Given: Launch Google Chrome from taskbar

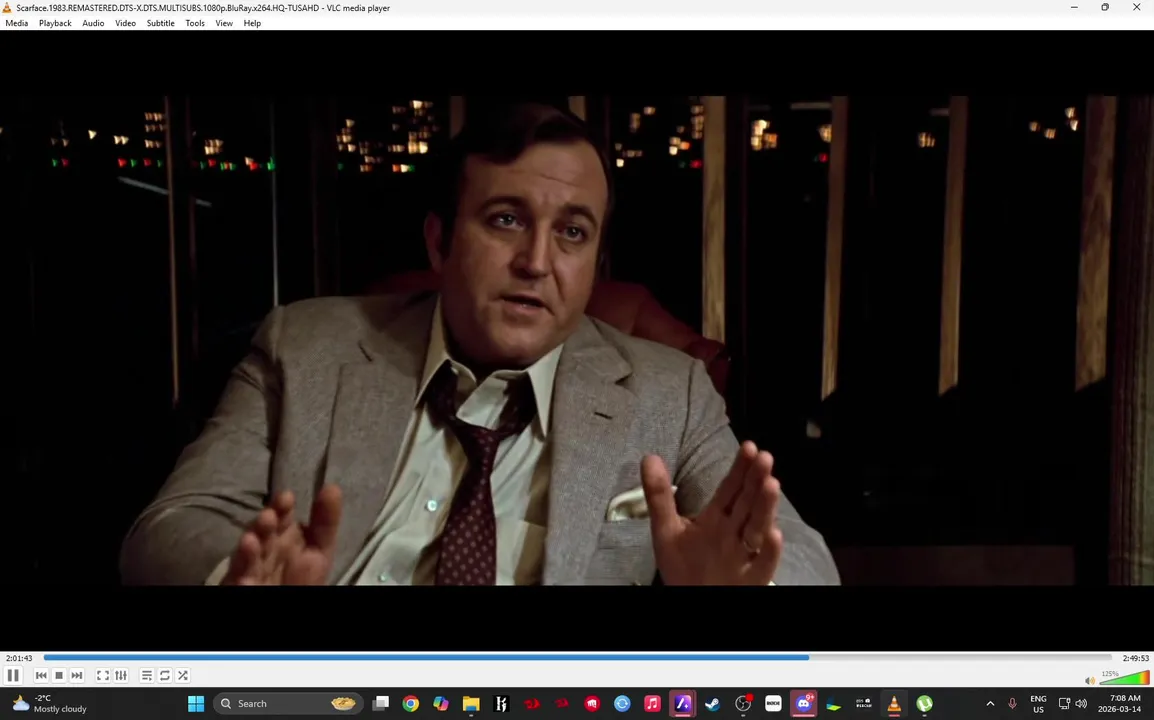Looking at the screenshot, I should [x=411, y=704].
